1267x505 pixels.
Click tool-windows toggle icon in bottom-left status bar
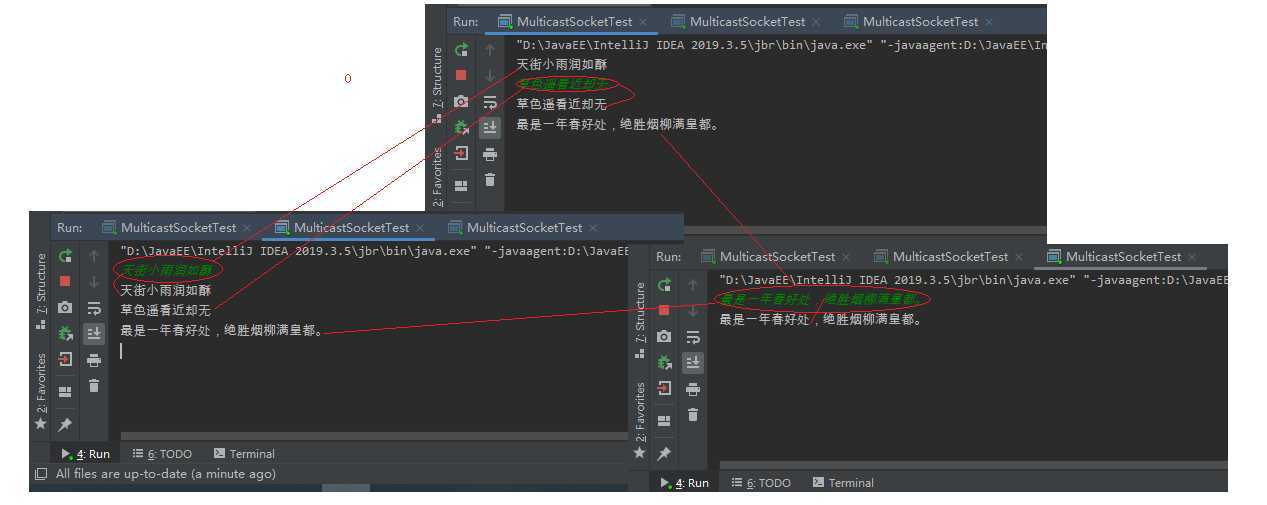[x=41, y=474]
